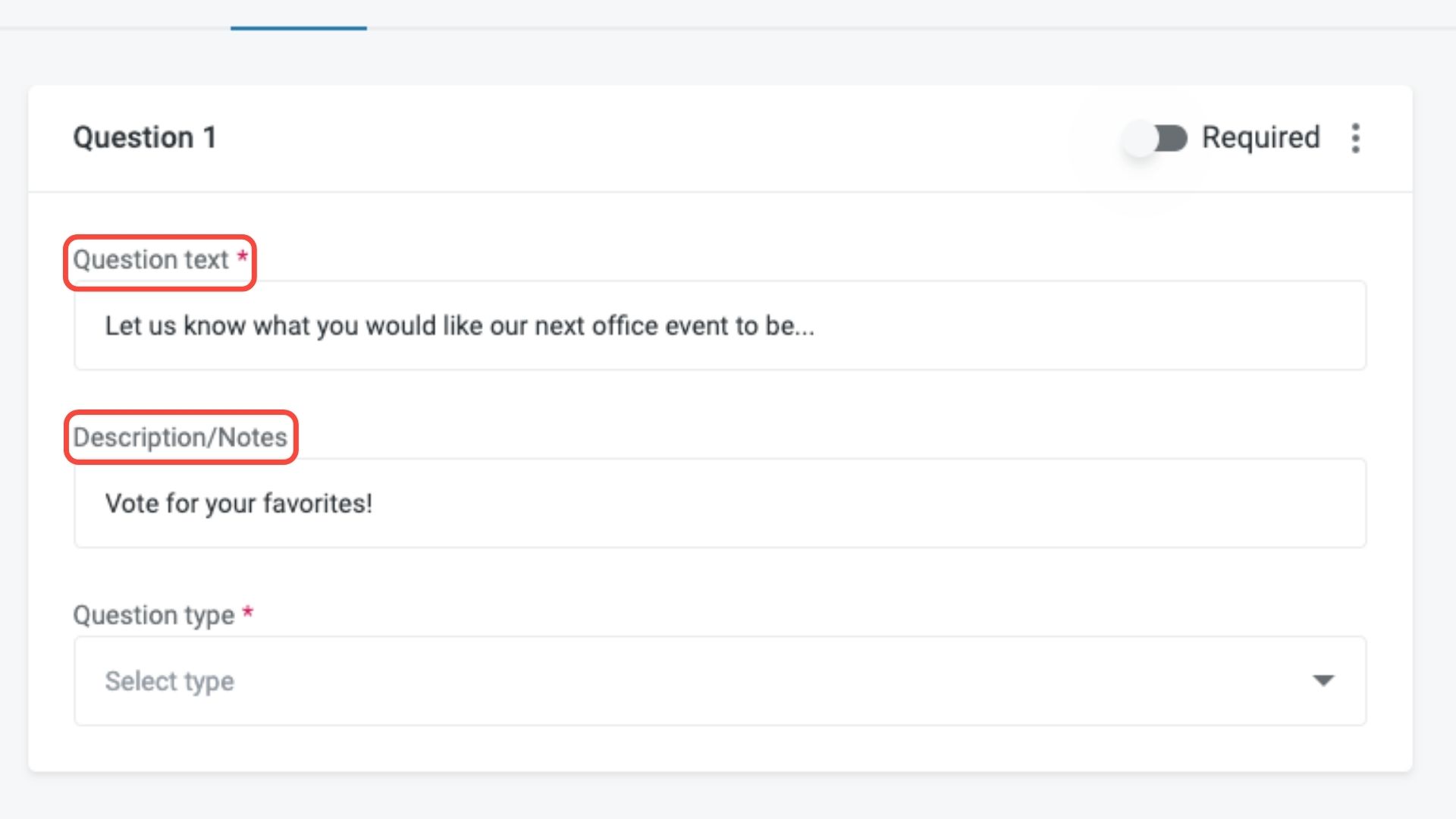Open the Question type dropdown
The width and height of the screenshot is (1456, 819).
click(719, 681)
